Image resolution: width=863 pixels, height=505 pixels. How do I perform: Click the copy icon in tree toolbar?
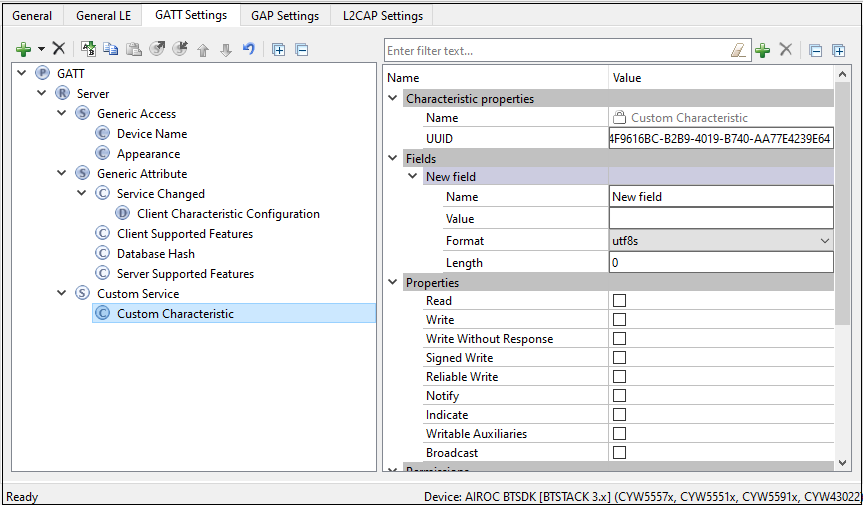click(110, 49)
